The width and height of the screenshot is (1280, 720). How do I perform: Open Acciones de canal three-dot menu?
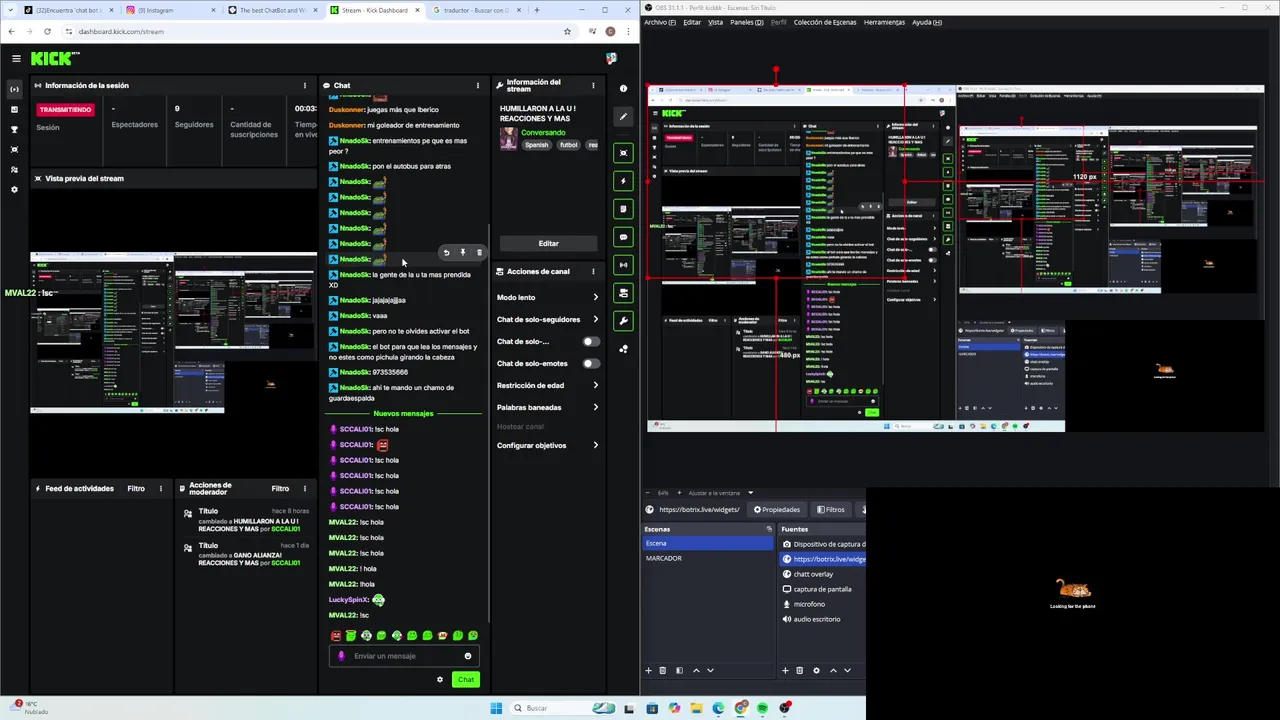[593, 272]
